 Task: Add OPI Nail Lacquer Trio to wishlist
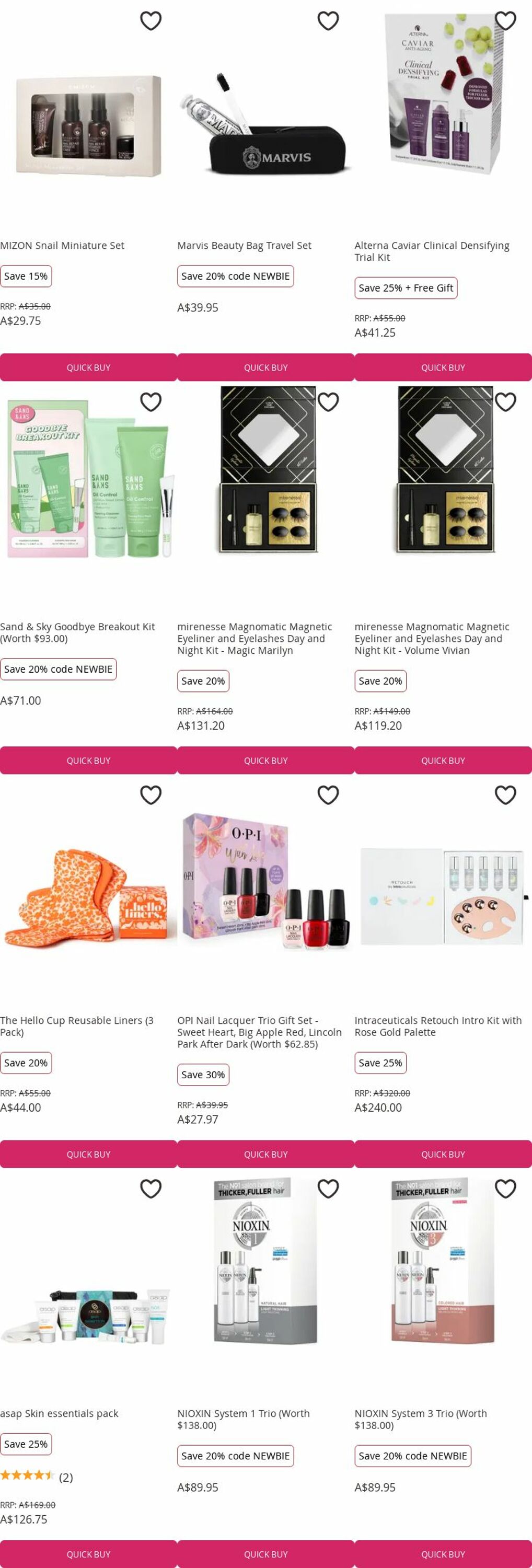[328, 795]
